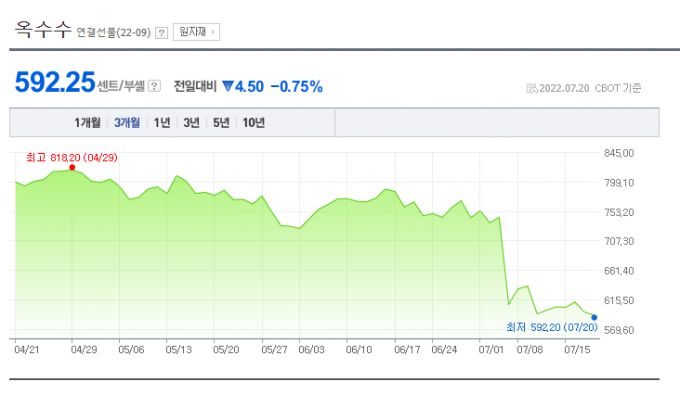Click the blue down triangle near 4.50
680x407 pixels.
pos(228,86)
